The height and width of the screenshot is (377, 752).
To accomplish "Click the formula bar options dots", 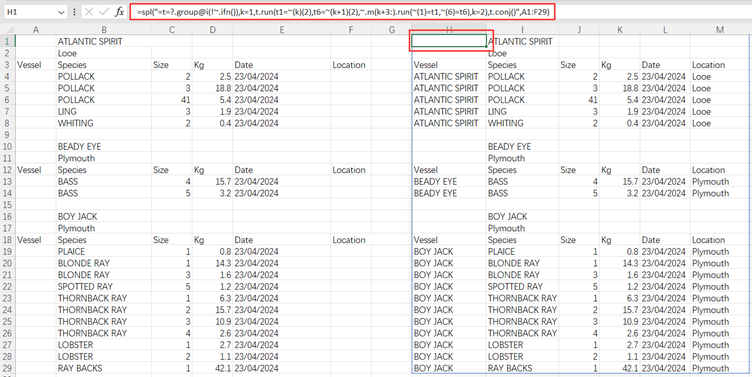I will click(x=74, y=12).
